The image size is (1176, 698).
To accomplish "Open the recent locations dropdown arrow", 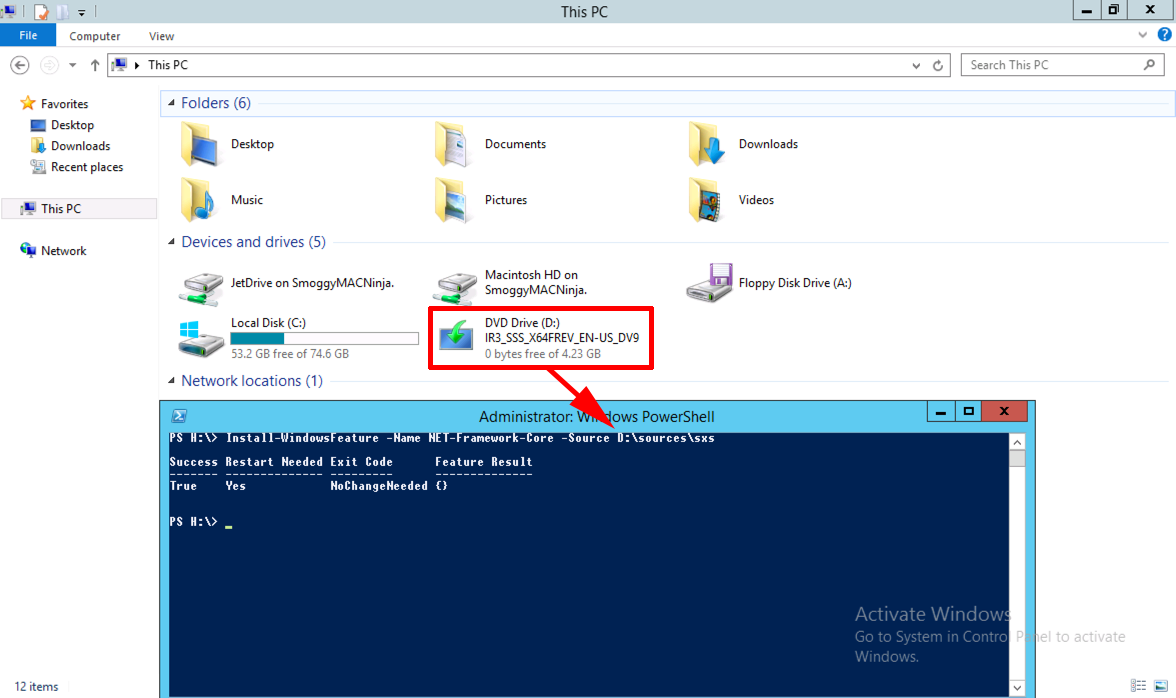I will tap(73, 65).
